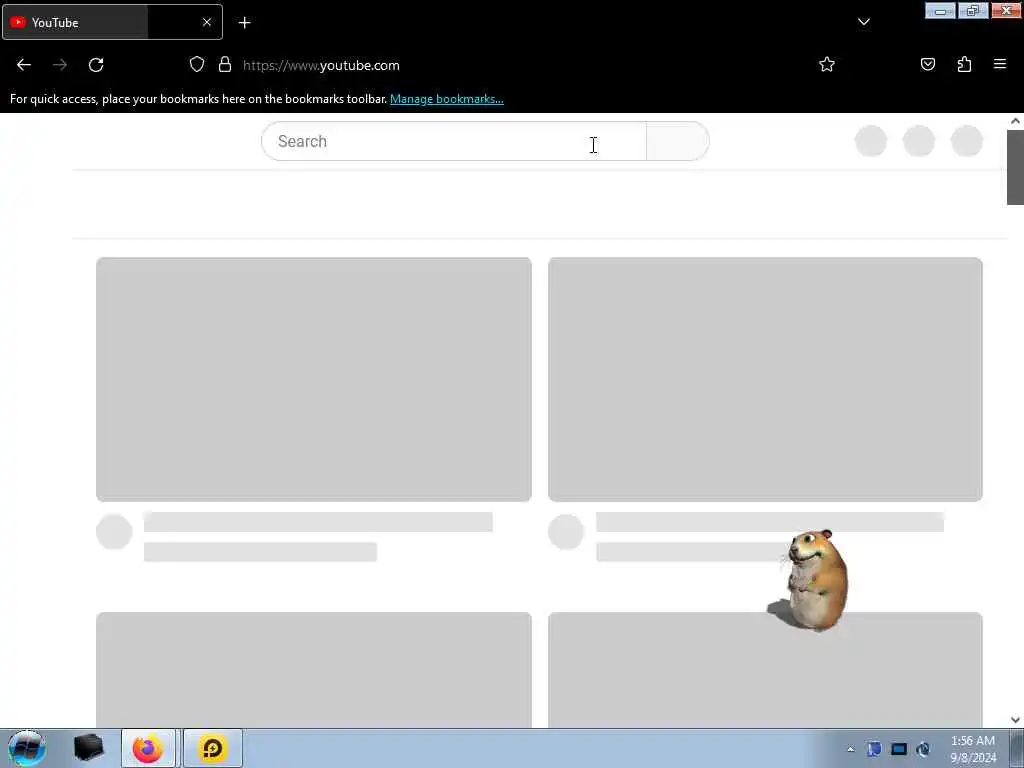Click the blue monitor tray icon
This screenshot has height=768, width=1024.
pos(899,749)
